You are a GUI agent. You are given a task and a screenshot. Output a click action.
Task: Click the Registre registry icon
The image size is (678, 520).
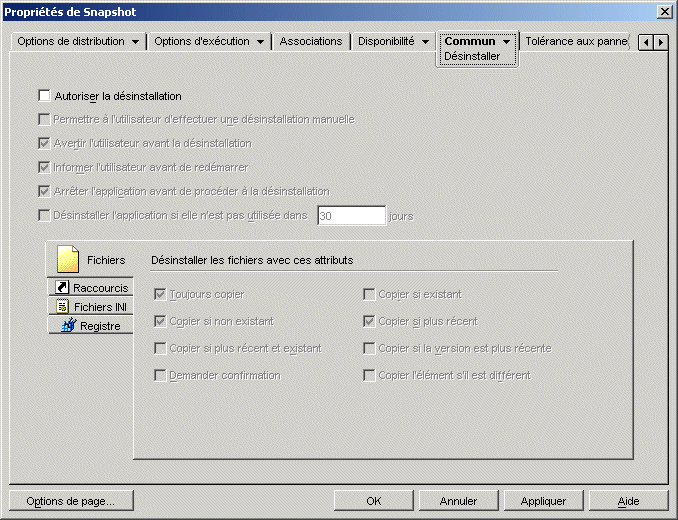pos(69,325)
